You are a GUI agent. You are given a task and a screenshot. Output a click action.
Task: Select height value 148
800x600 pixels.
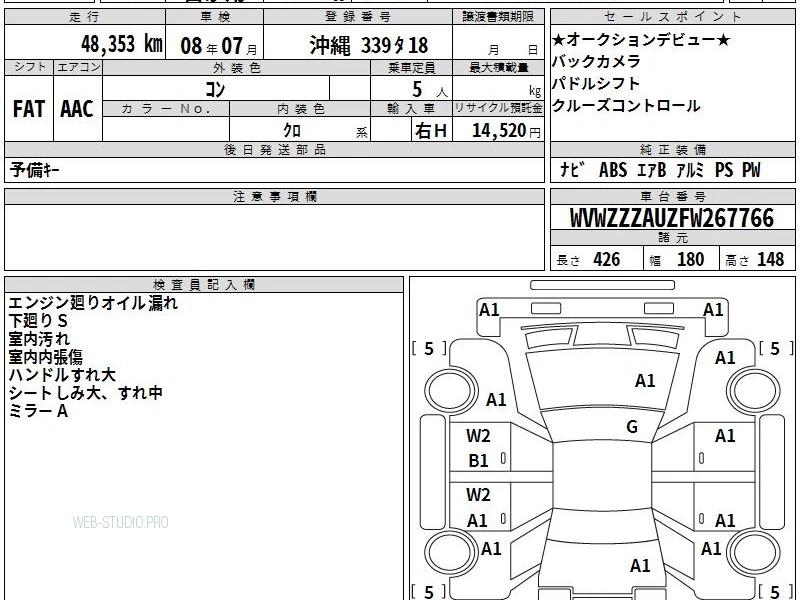point(770,259)
